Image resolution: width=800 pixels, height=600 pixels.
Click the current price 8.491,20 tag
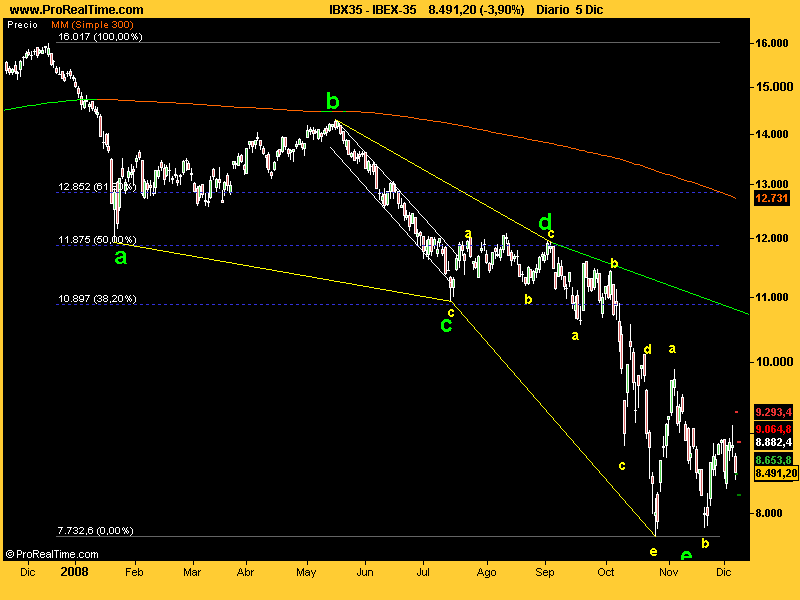(776, 473)
